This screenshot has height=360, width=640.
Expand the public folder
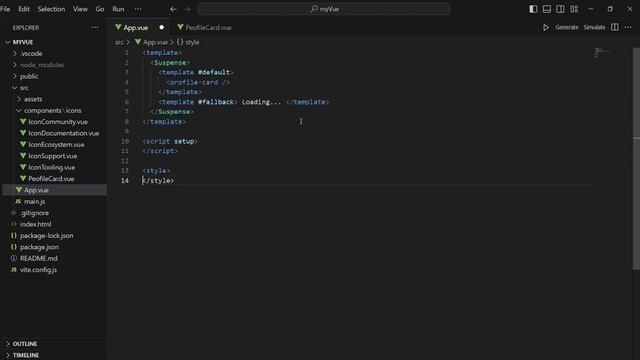[x=29, y=76]
